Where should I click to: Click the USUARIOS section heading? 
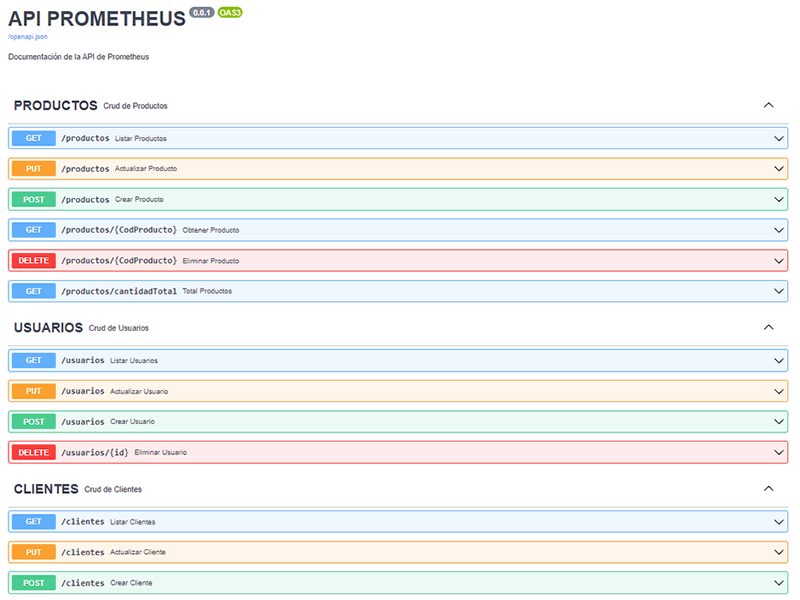click(x=48, y=327)
